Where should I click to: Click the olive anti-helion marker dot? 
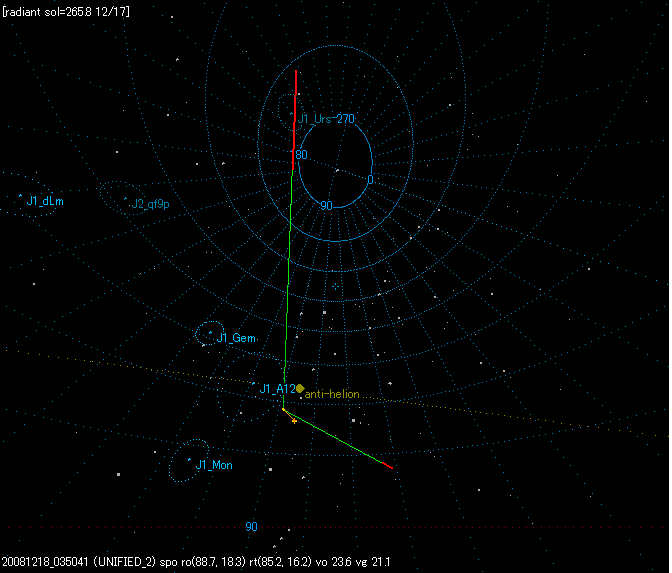coord(300,388)
